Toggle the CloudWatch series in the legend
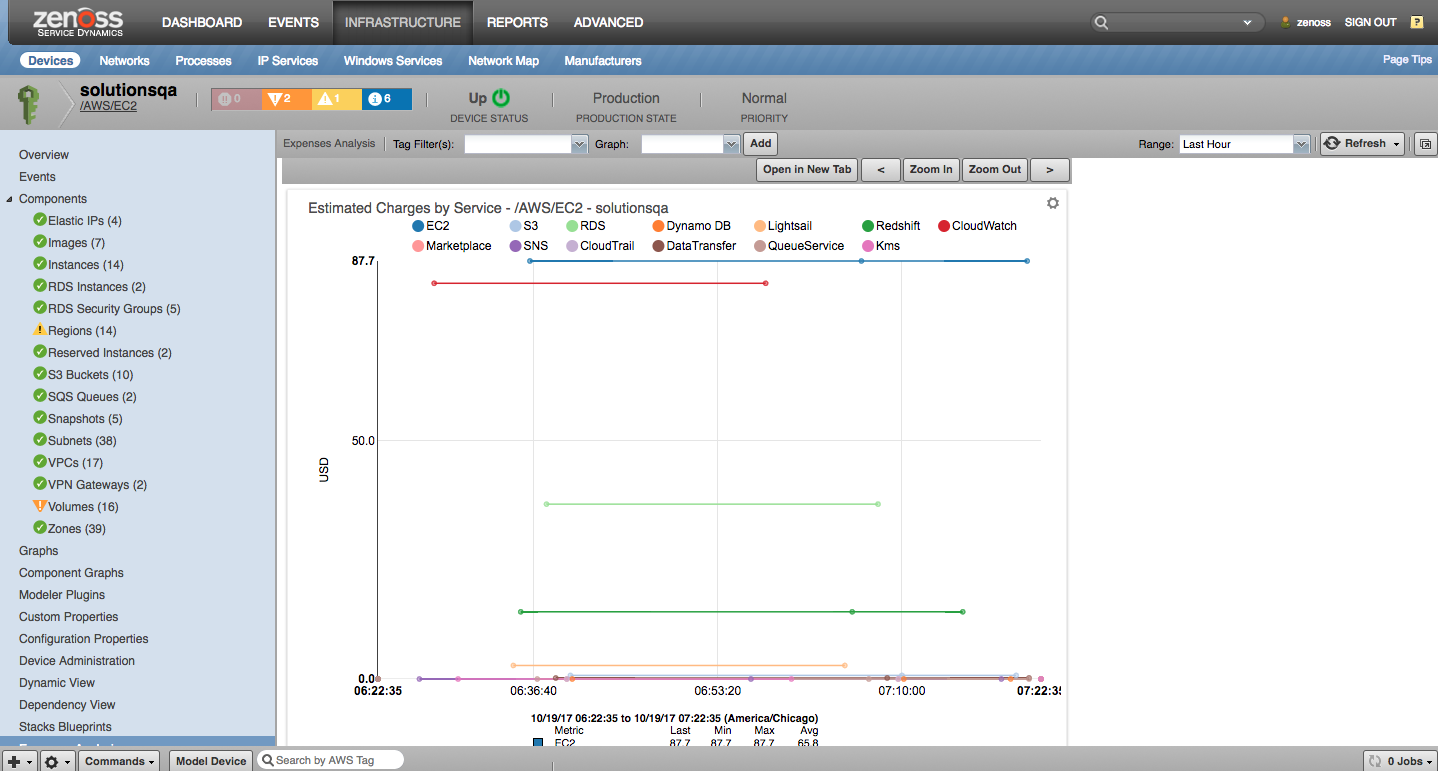This screenshot has height=771, width=1438. [x=977, y=226]
